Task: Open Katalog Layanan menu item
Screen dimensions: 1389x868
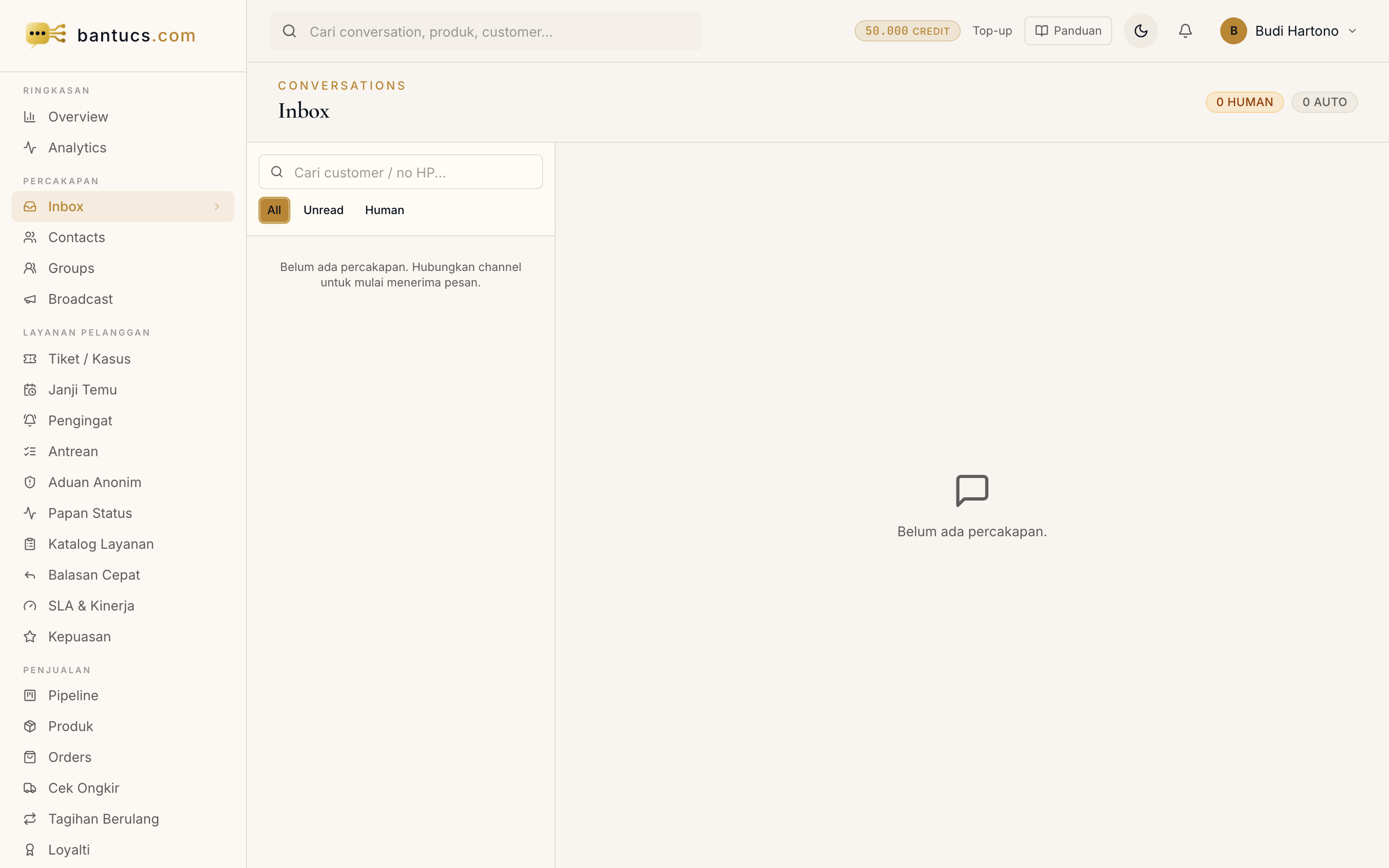Action: (x=123, y=543)
